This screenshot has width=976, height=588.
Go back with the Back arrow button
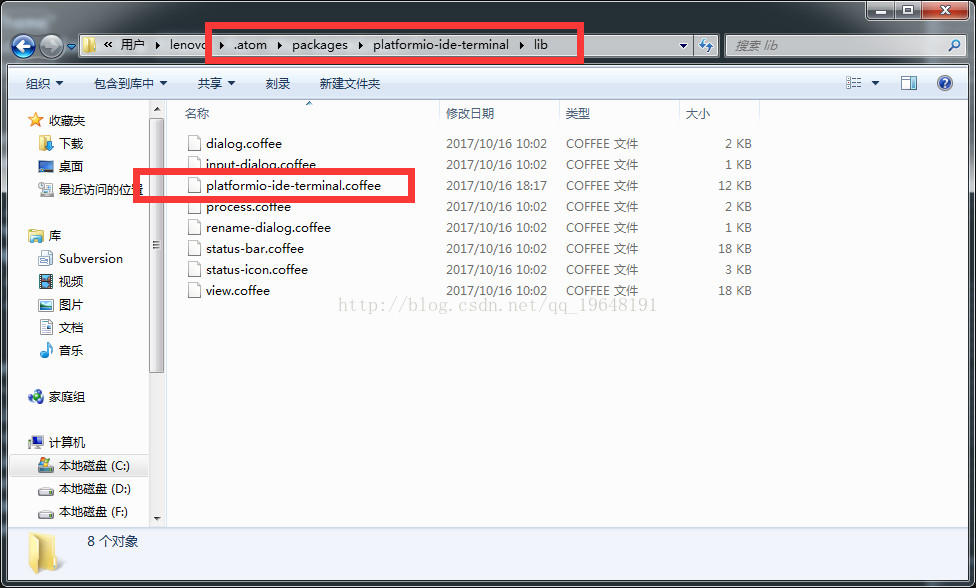[x=24, y=46]
